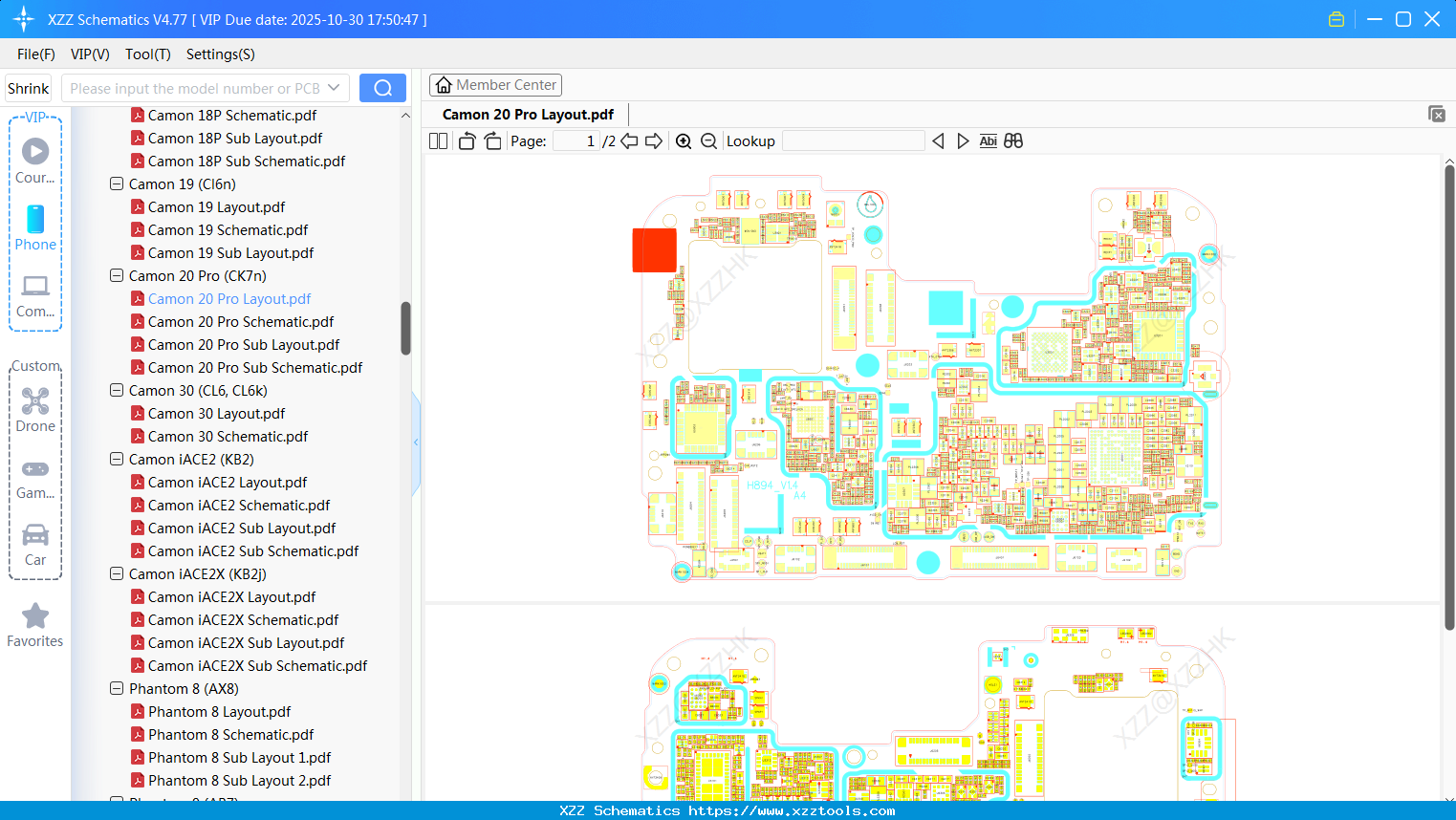Open the model number dropdown arrow

coord(334,88)
